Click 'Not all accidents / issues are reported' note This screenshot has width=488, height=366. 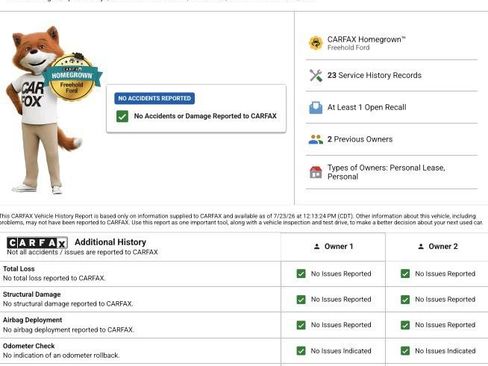pyautogui.click(x=82, y=252)
